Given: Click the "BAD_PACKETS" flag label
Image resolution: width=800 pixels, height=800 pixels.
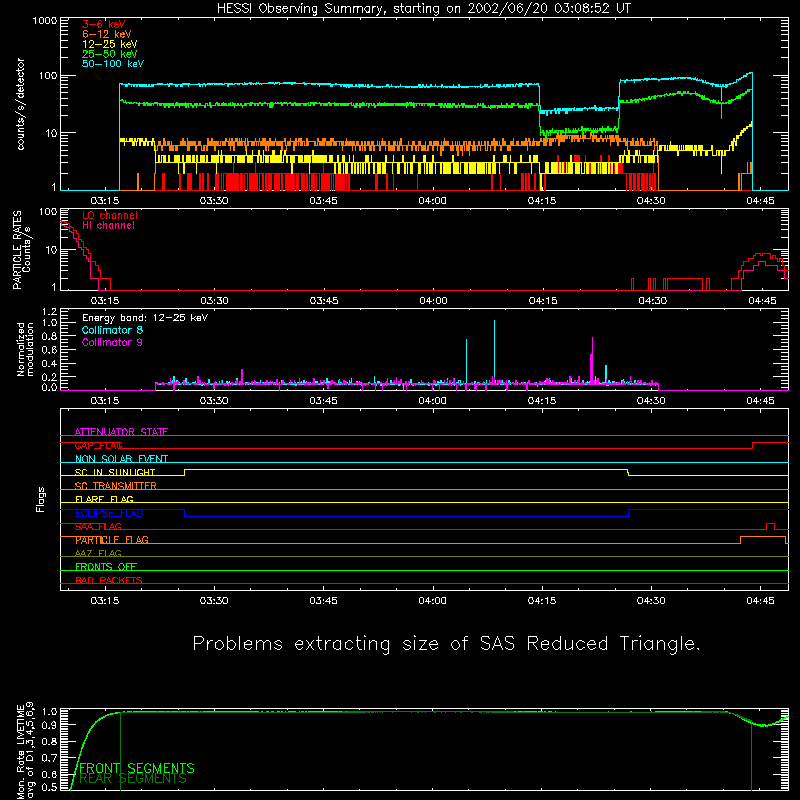Looking at the screenshot, I should (x=109, y=580).
